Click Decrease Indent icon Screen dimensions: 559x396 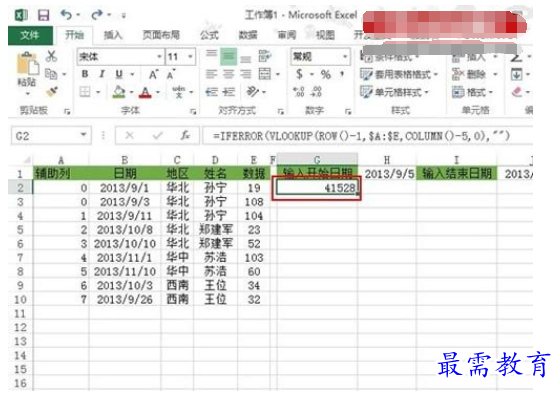click(x=211, y=92)
